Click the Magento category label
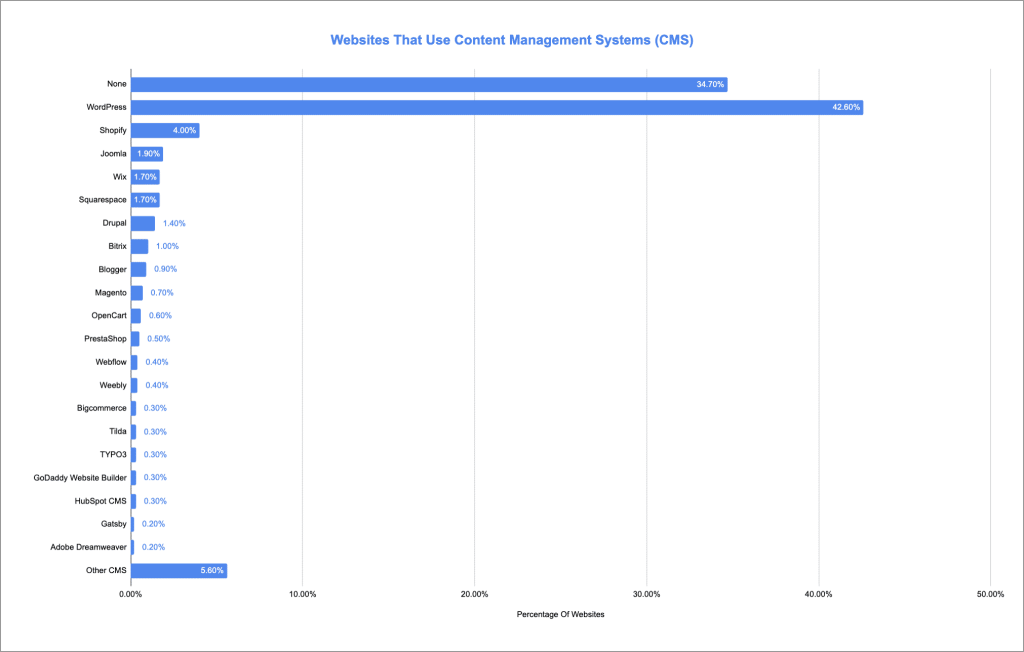Screen dimensions: 1024x652 110,293
